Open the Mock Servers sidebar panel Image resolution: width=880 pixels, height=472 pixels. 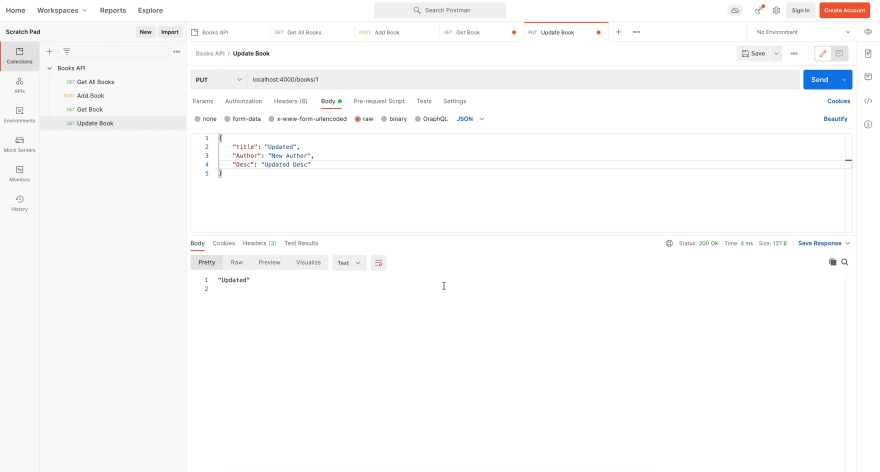tap(20, 144)
